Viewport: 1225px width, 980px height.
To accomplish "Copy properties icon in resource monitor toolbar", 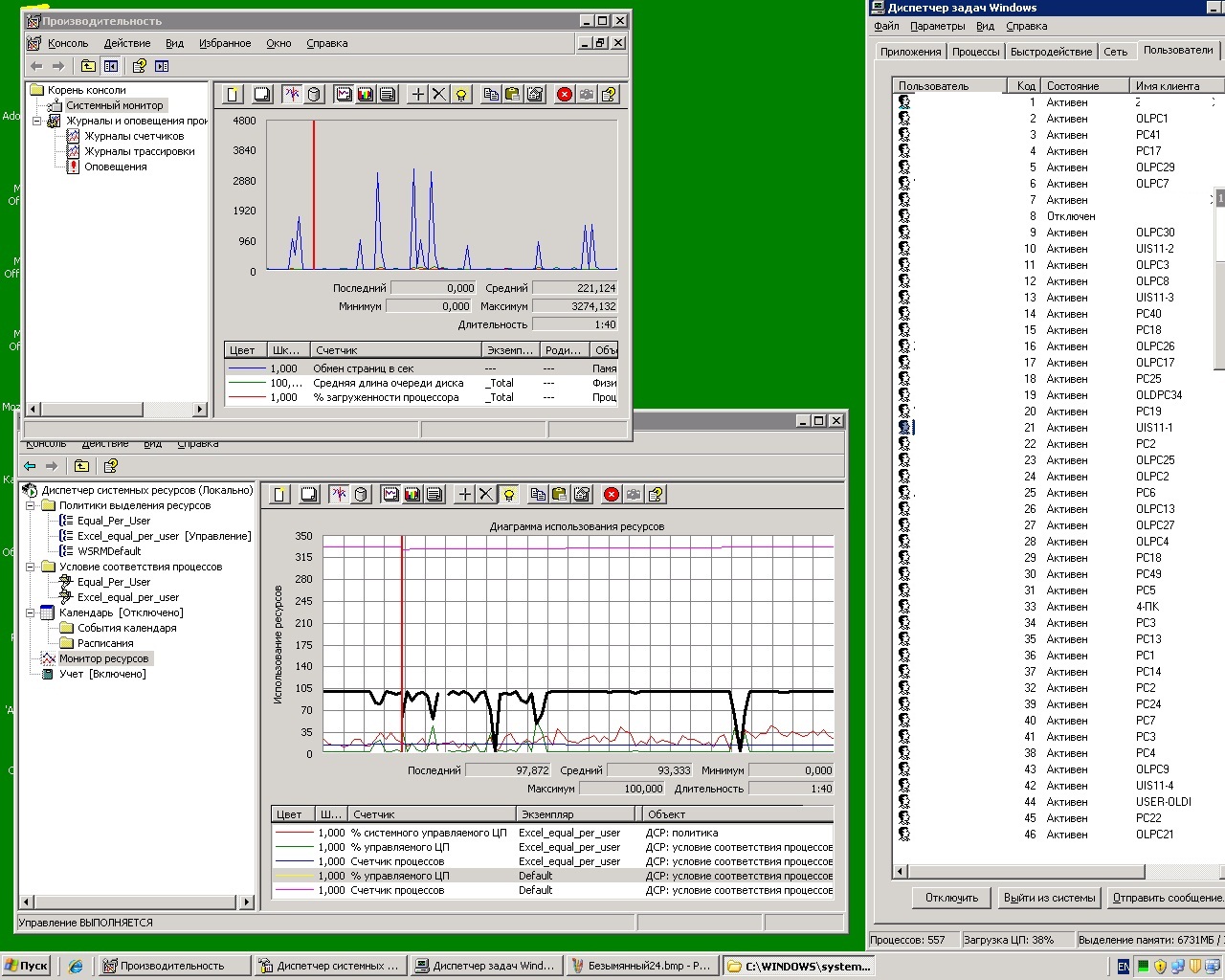I will [538, 494].
